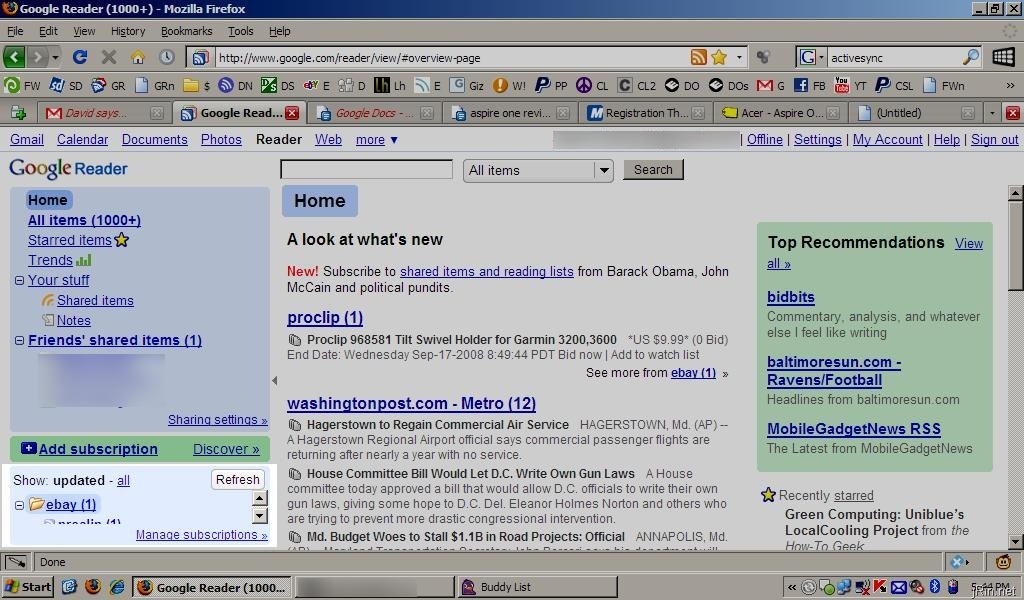The width and height of the screenshot is (1024, 600).
Task: Open the Lh bookmark
Action: [x=391, y=86]
